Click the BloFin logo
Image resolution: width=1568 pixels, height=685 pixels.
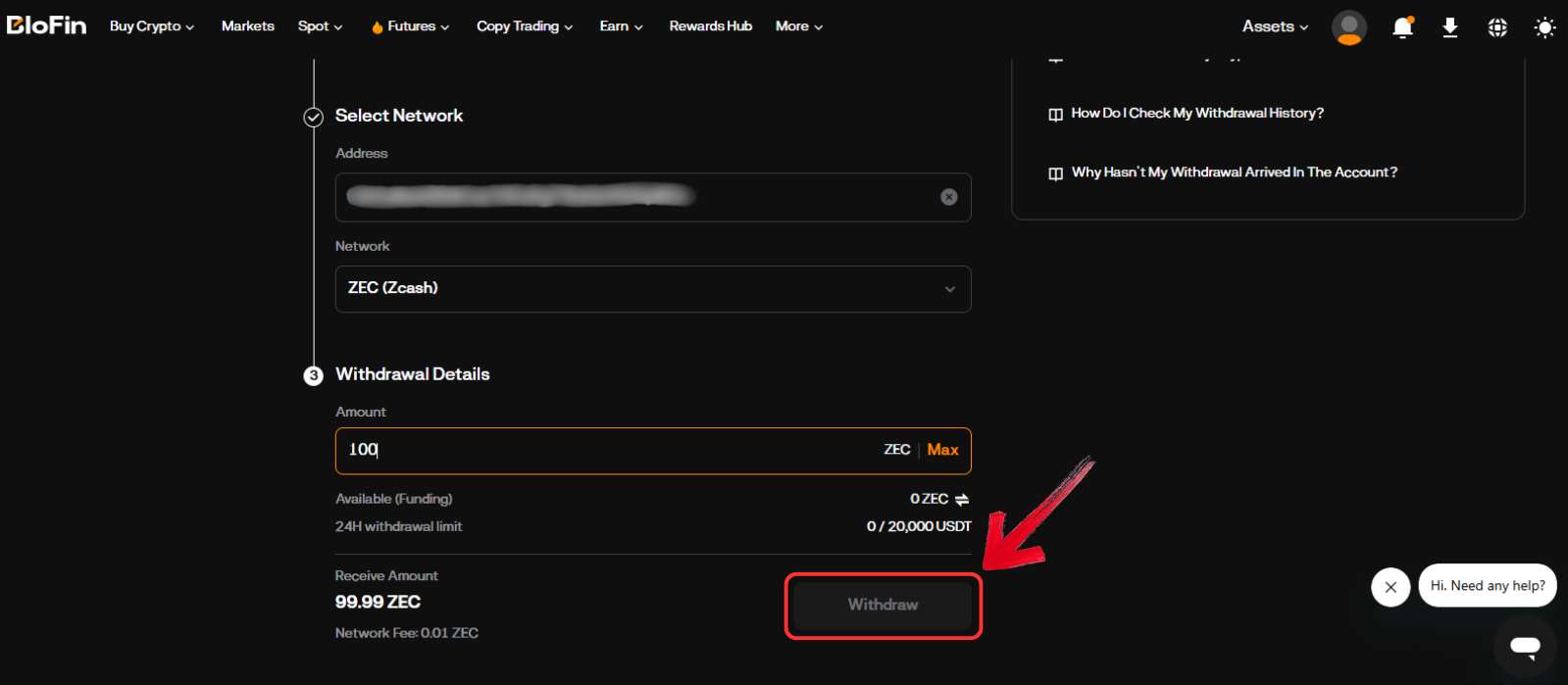coord(46,25)
